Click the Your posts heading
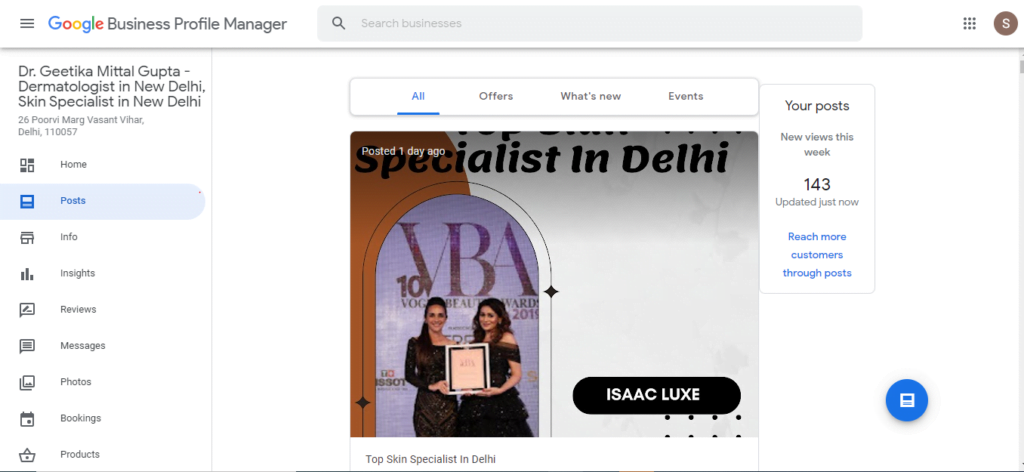1024x472 pixels. [x=817, y=106]
